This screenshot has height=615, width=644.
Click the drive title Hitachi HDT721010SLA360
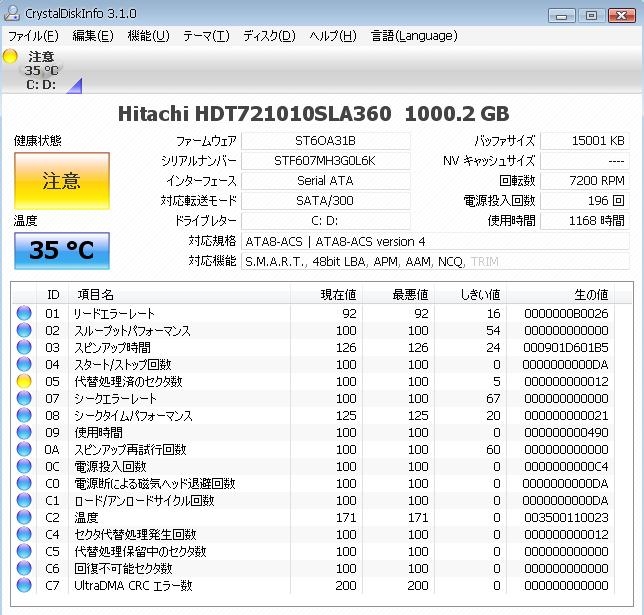click(255, 114)
